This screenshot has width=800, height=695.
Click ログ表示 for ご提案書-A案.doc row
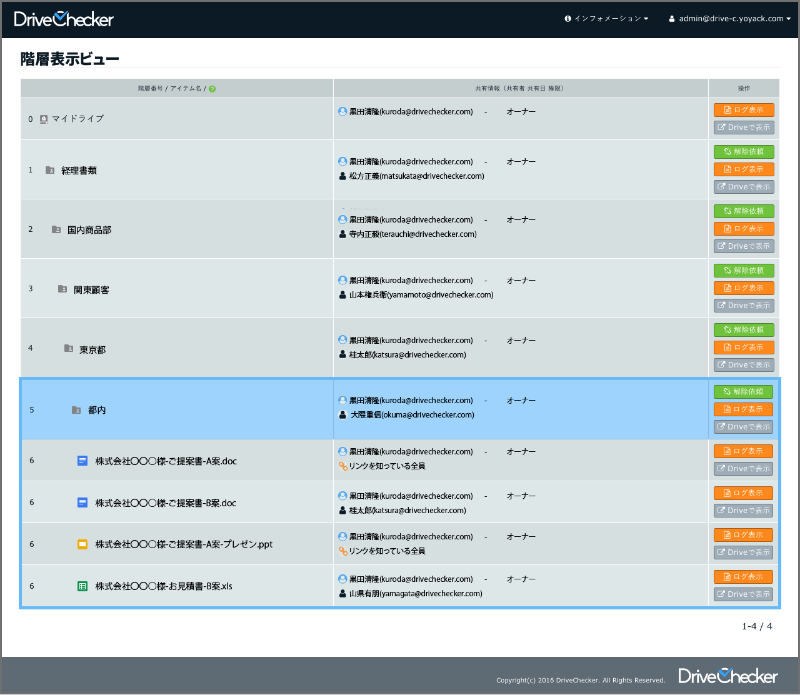point(743,451)
